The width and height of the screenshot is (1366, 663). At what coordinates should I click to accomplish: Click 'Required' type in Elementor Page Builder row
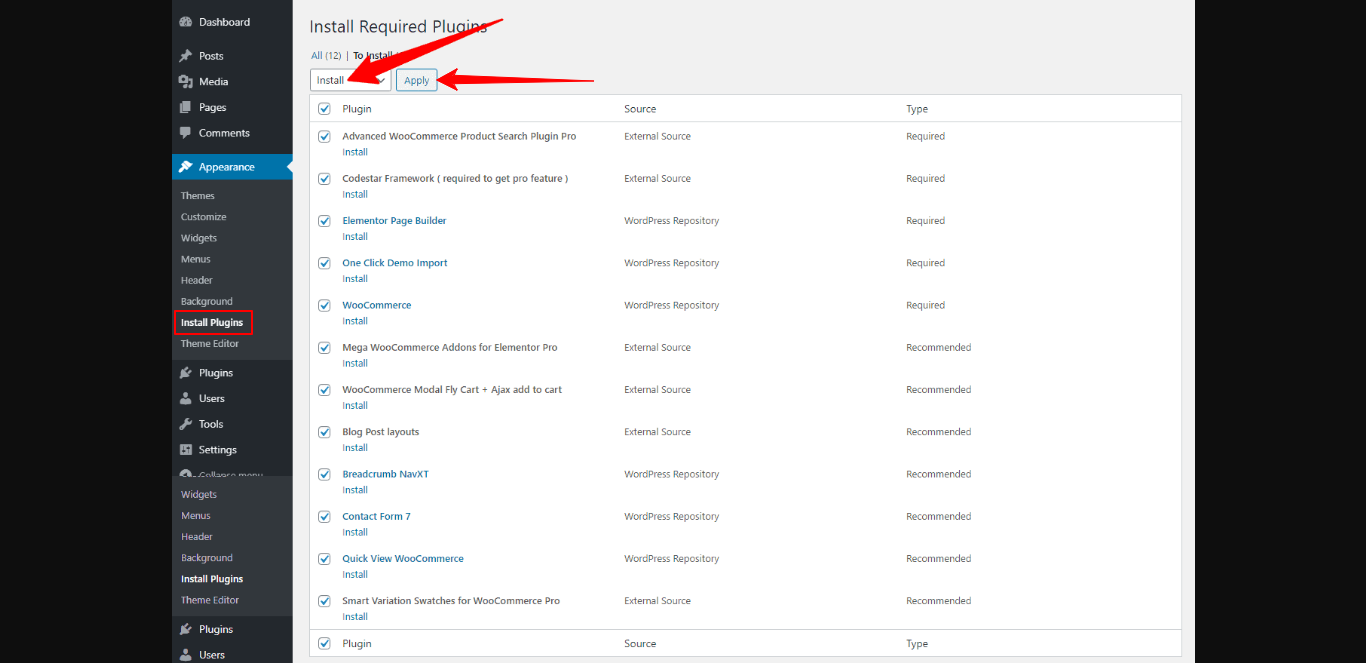925,221
